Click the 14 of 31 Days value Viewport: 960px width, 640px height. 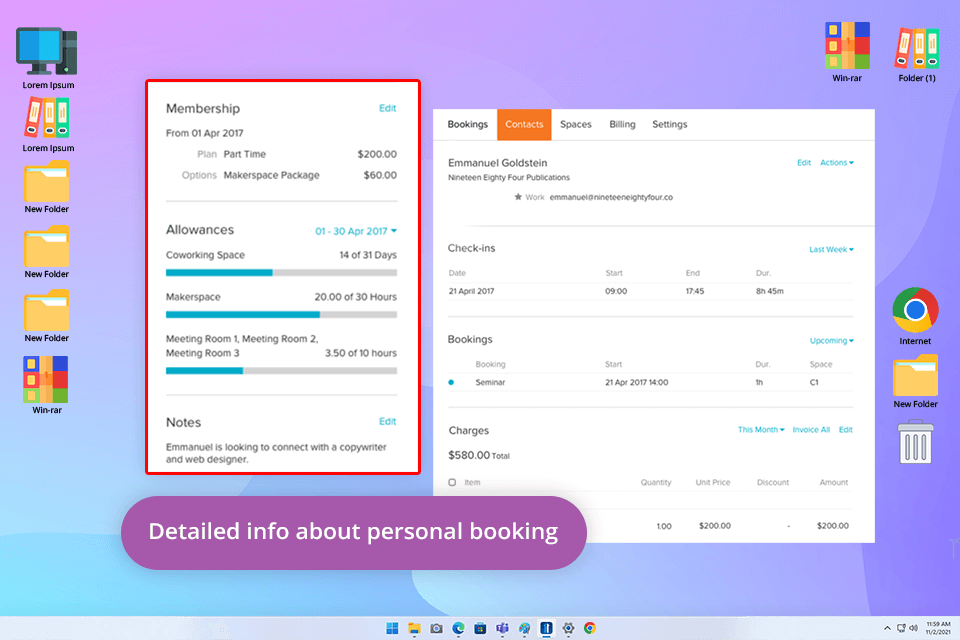(x=368, y=255)
